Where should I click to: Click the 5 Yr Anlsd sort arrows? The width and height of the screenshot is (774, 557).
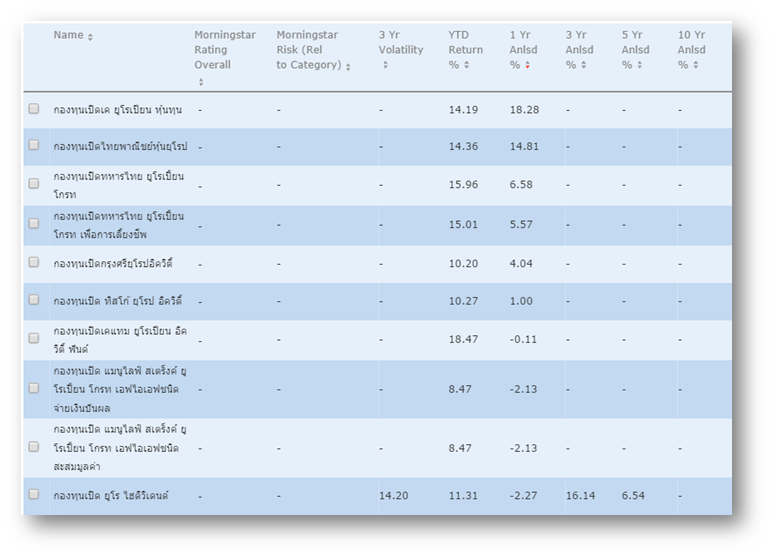(639, 66)
